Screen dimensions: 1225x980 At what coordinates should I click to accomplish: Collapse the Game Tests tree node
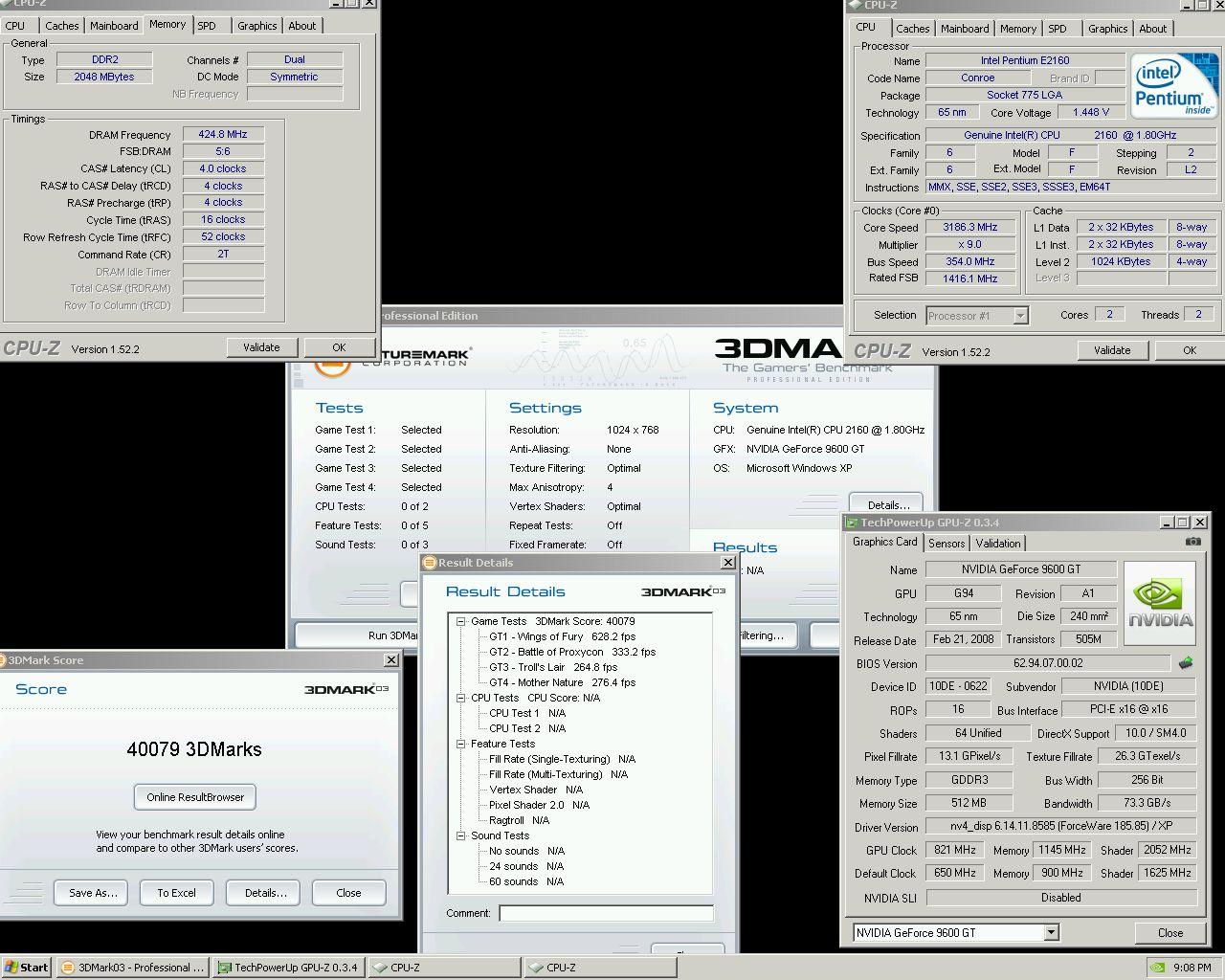[x=460, y=621]
